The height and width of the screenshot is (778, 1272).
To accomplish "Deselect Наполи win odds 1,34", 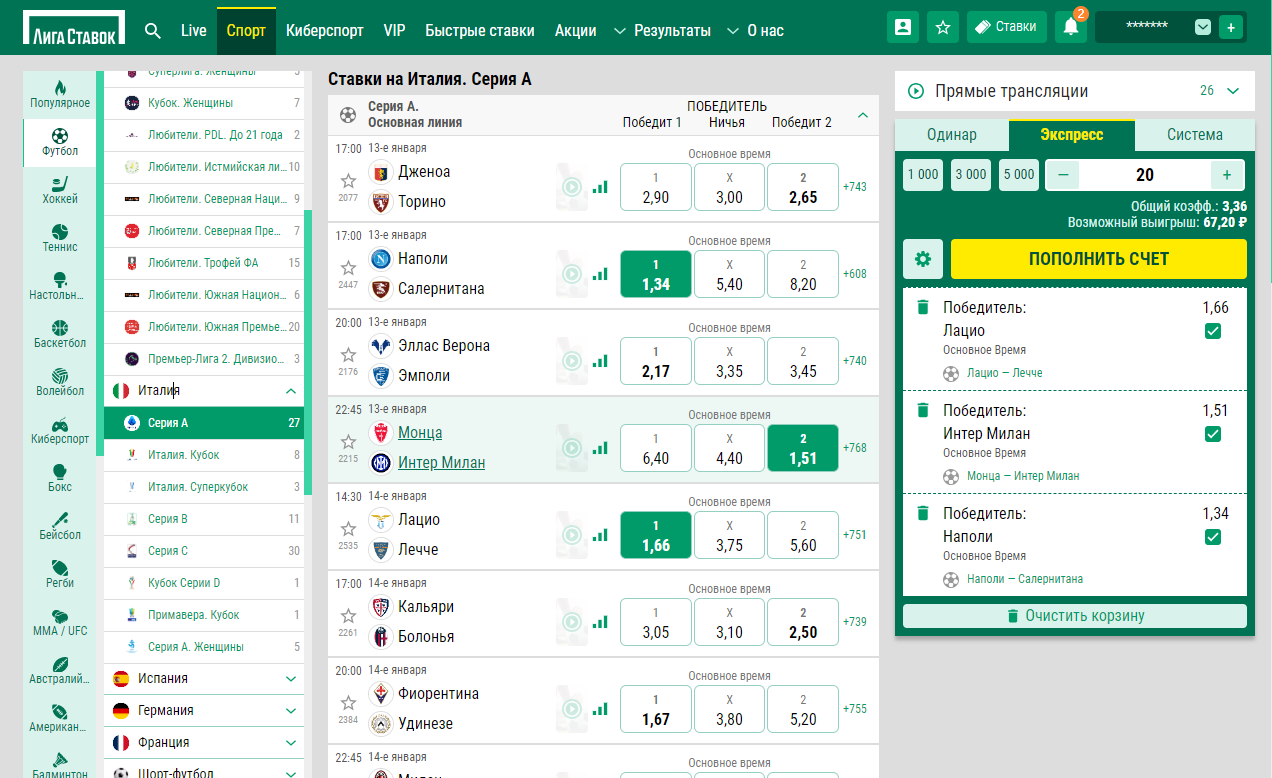I will pyautogui.click(x=656, y=274).
